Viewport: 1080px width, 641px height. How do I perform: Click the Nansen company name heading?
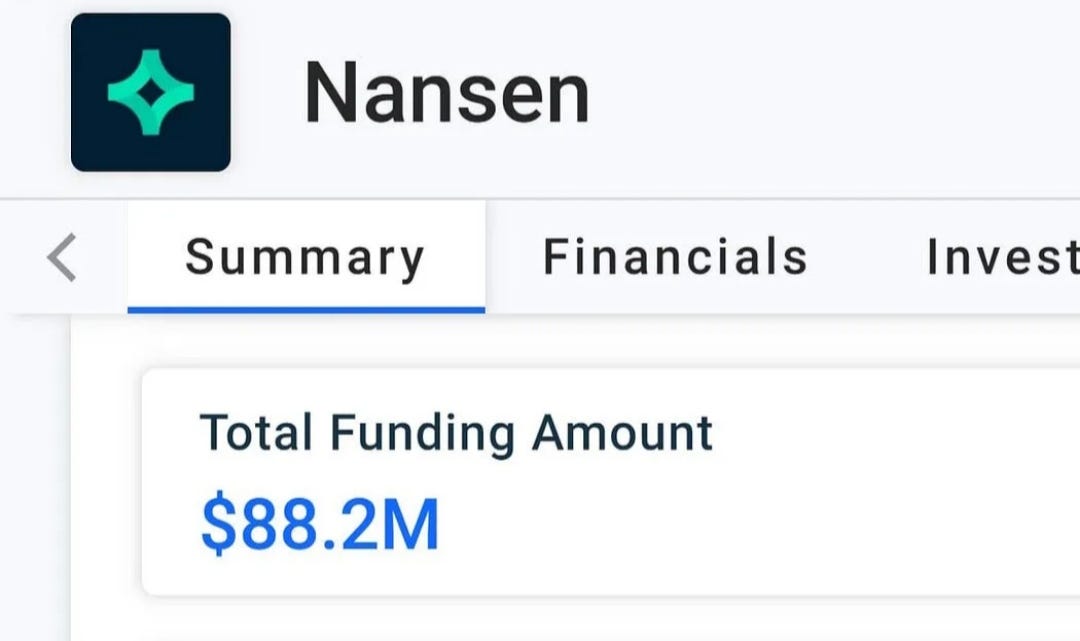[x=448, y=90]
